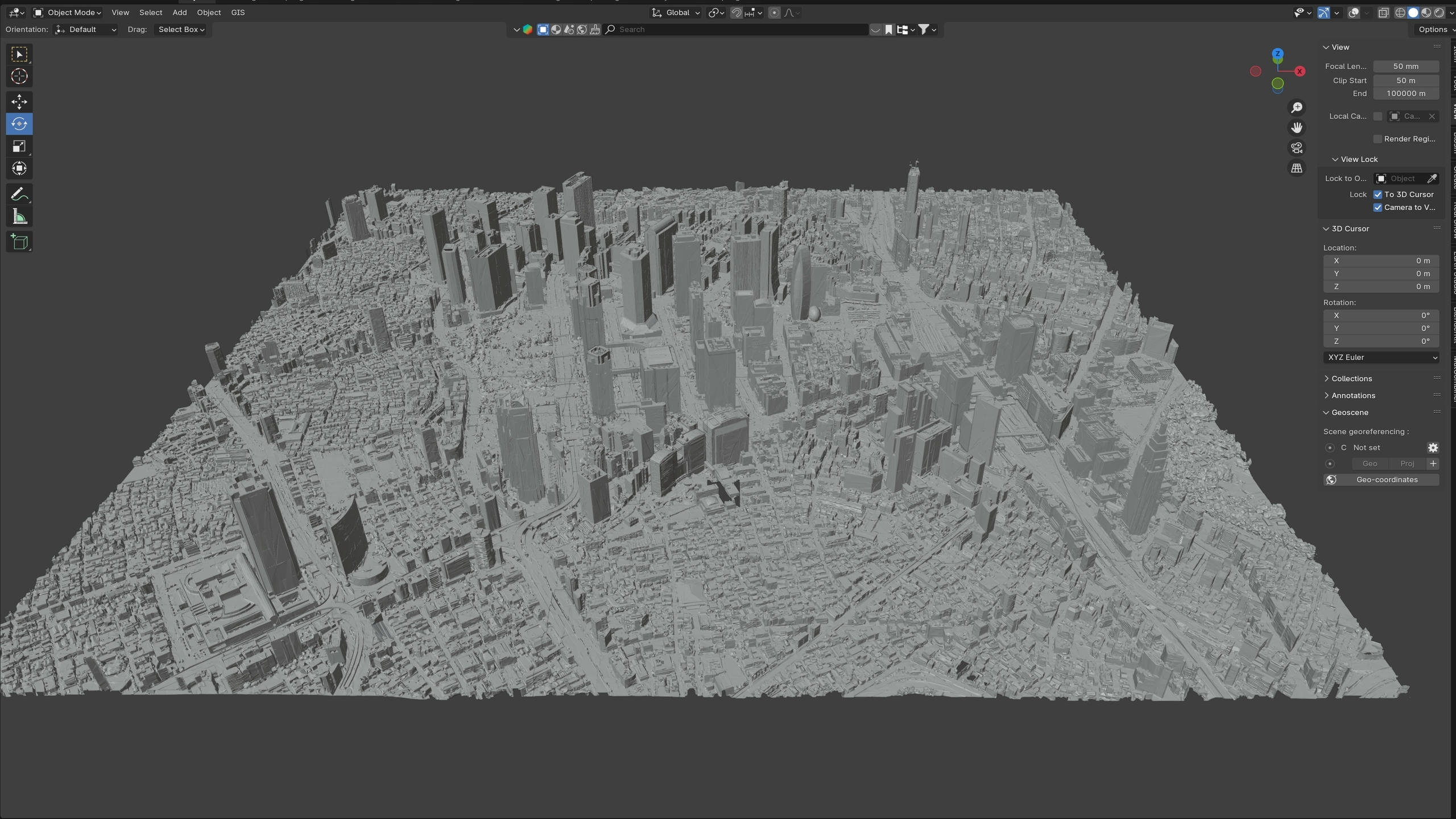The image size is (1456, 819).
Task: Pick the Scale tool
Action: 19,146
